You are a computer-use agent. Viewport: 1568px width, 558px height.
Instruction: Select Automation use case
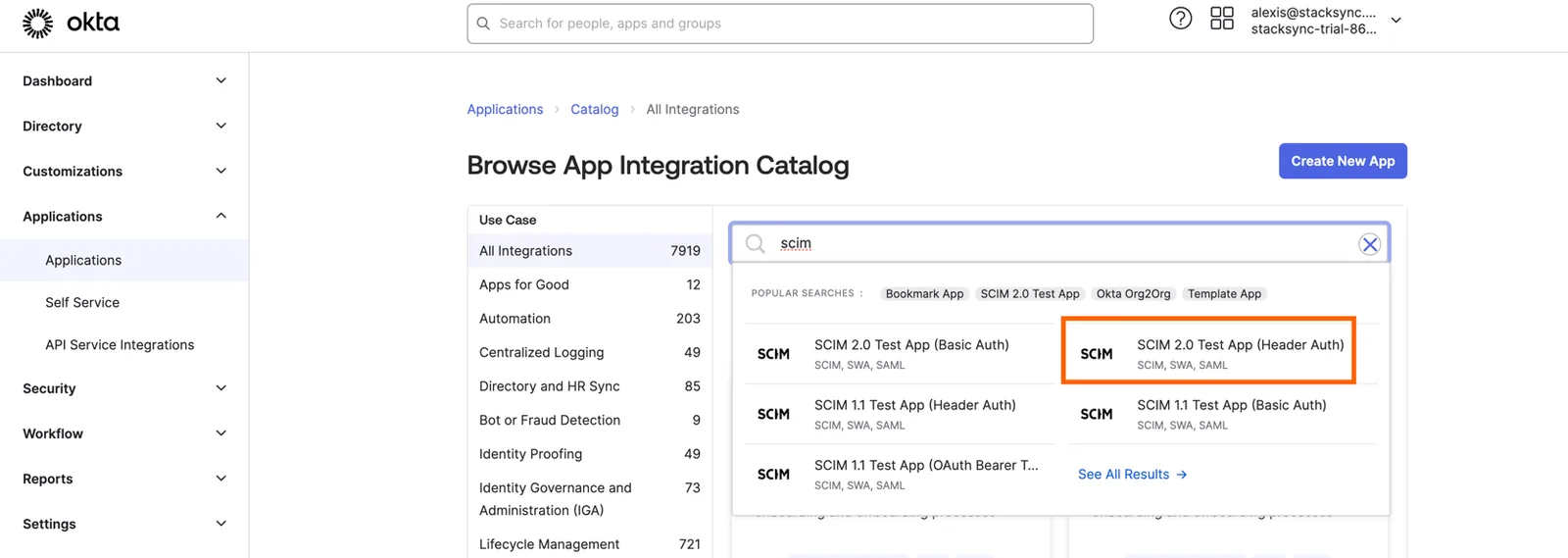pos(589,319)
